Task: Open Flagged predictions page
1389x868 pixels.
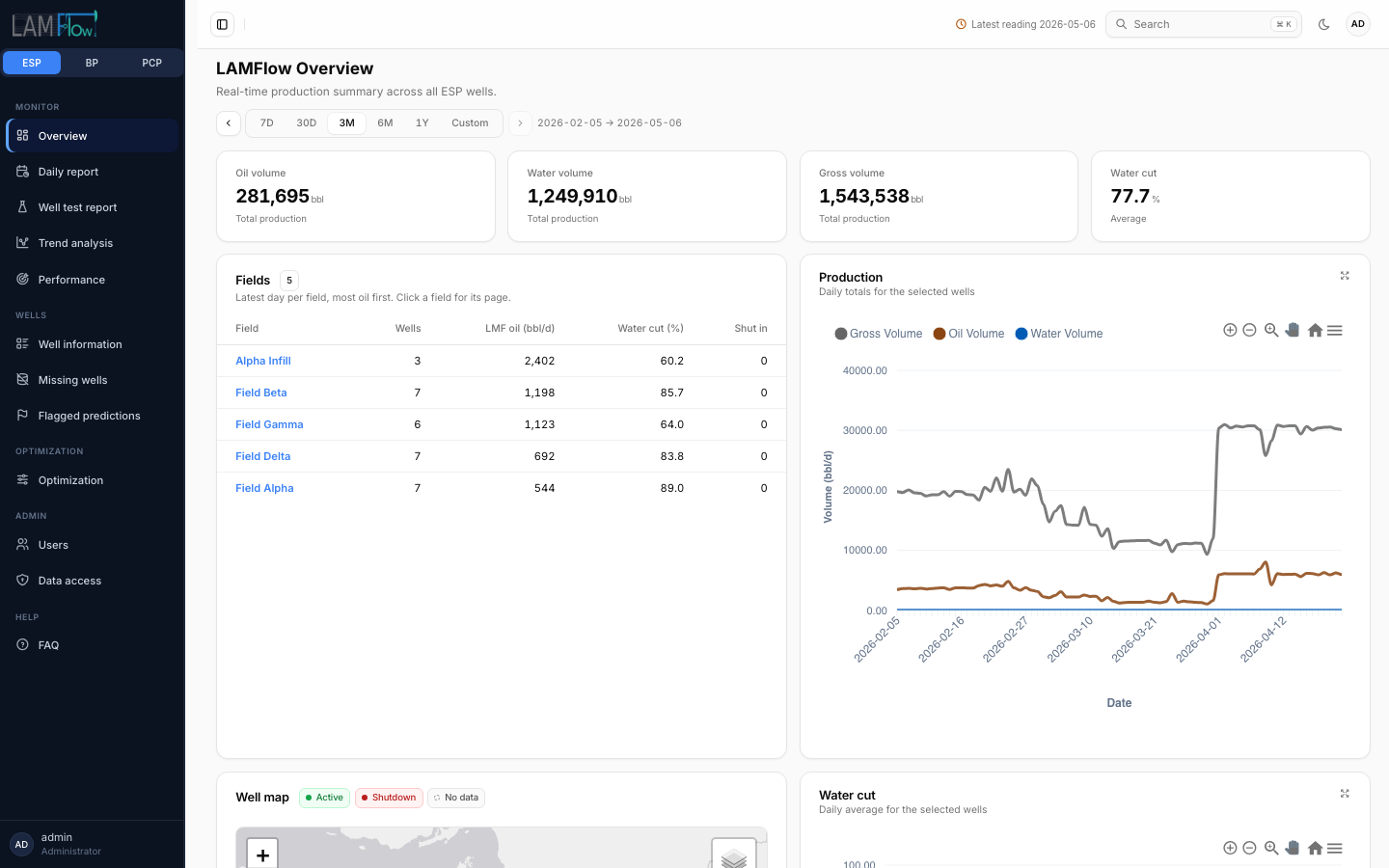Action: [x=93, y=416]
